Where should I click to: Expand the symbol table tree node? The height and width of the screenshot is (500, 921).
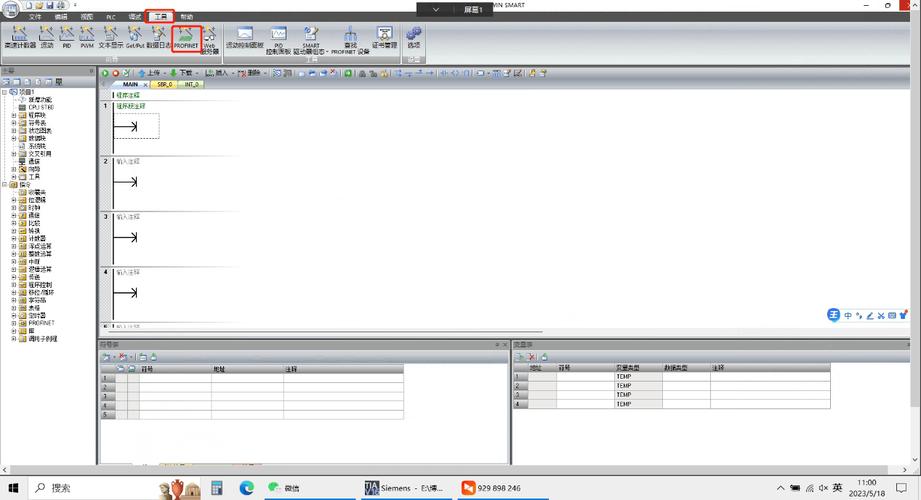14,123
